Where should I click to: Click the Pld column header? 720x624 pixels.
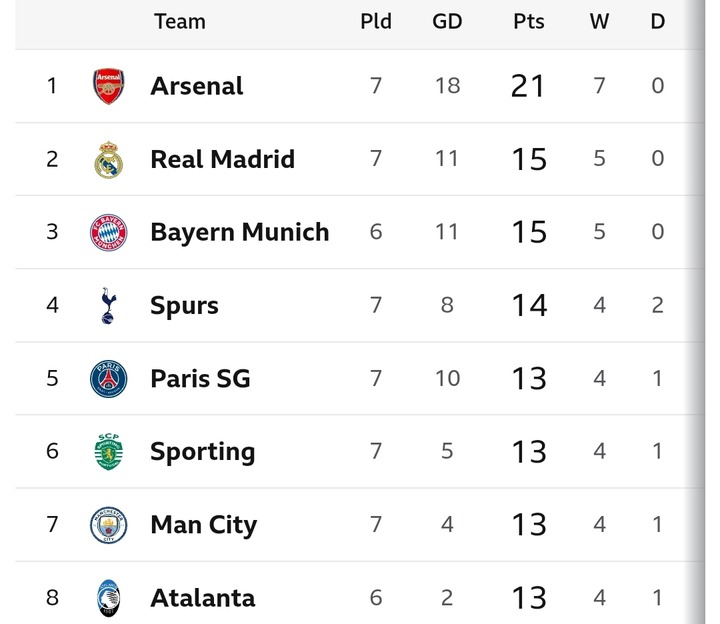point(376,21)
